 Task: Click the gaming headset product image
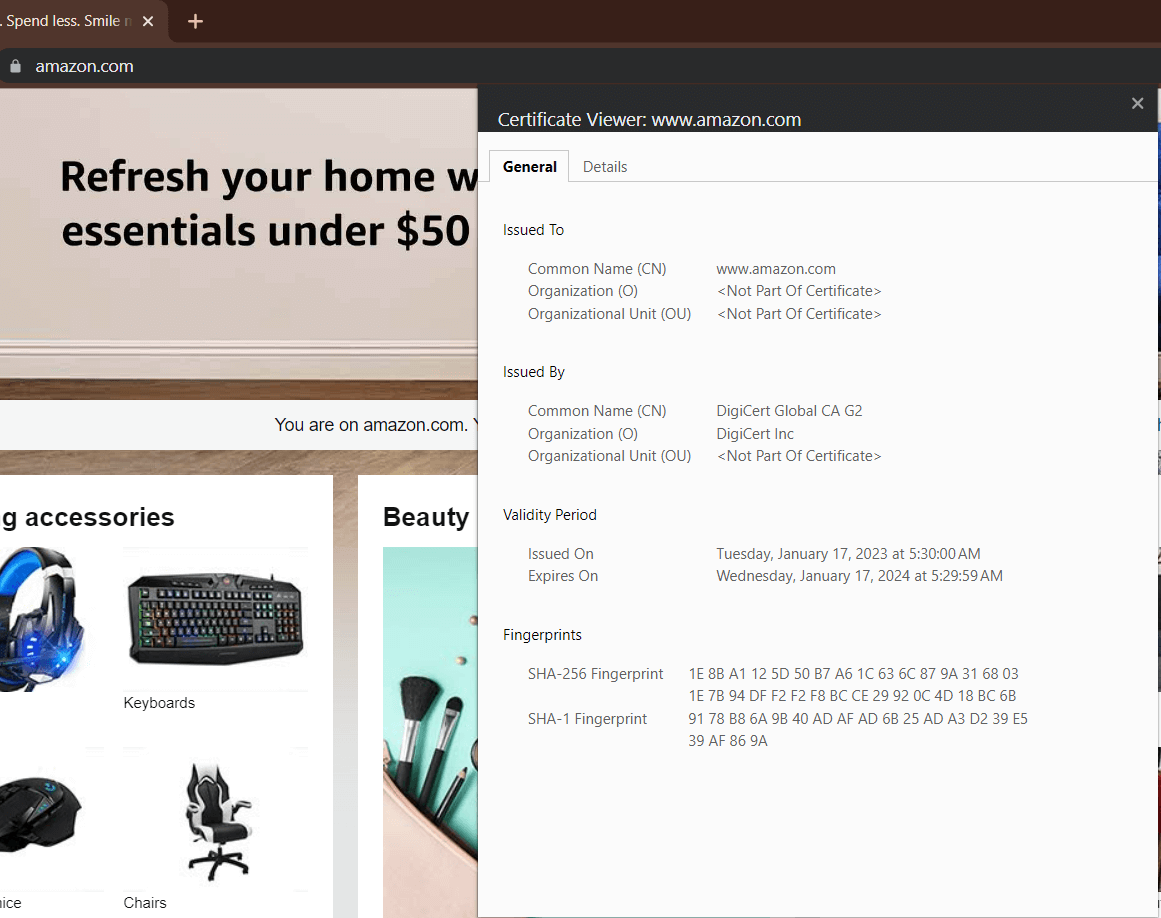44,619
